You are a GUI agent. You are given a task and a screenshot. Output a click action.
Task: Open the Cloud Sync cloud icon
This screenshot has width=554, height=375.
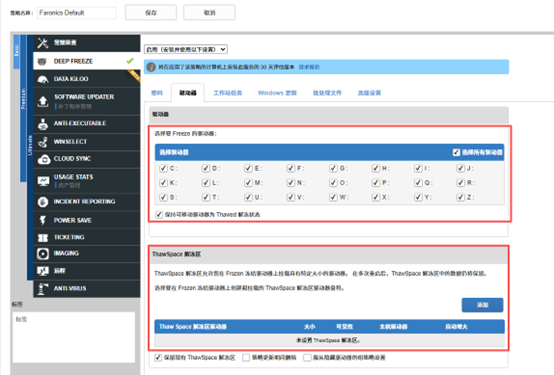(x=44, y=159)
